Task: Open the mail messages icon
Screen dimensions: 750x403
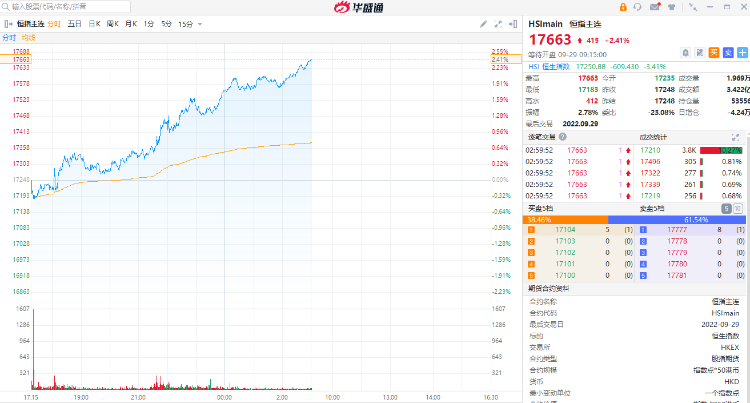Action: 653,7
